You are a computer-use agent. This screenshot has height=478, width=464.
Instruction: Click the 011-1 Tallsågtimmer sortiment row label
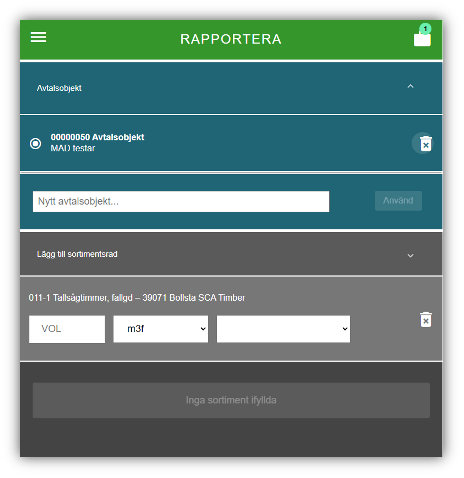click(137, 298)
